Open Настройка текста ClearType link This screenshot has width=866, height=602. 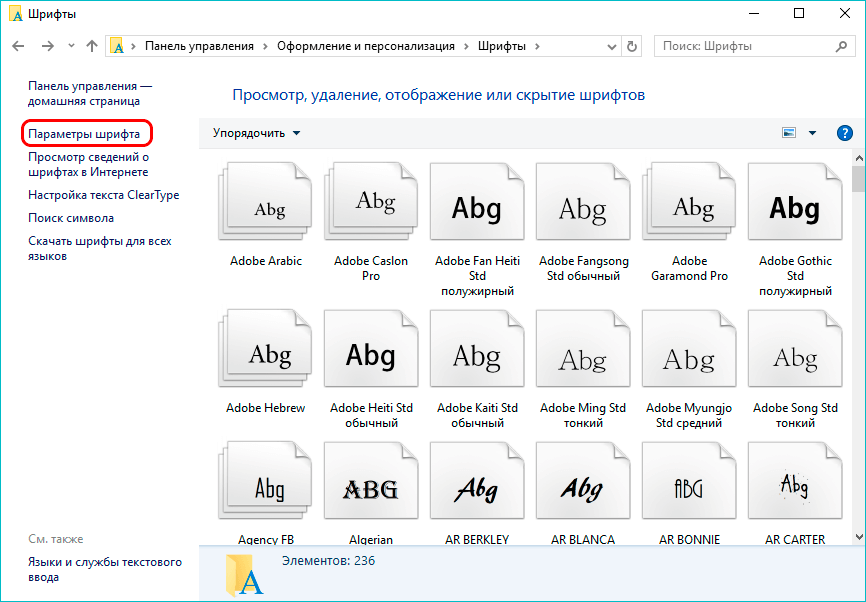coord(104,195)
